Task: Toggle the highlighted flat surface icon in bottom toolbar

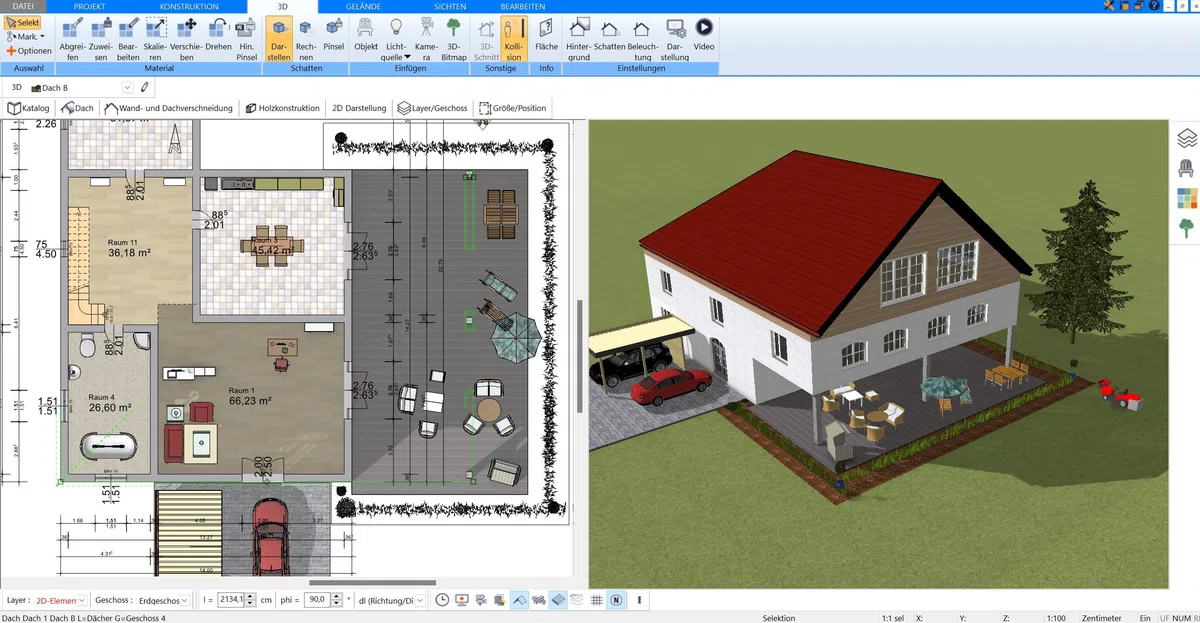Action: click(x=559, y=600)
